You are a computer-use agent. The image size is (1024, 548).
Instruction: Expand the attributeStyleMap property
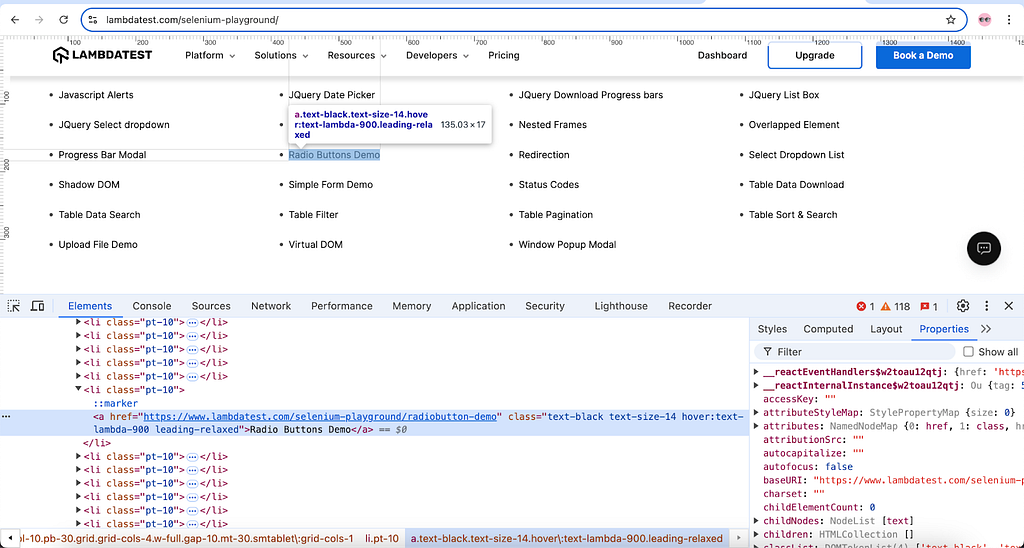coord(757,412)
